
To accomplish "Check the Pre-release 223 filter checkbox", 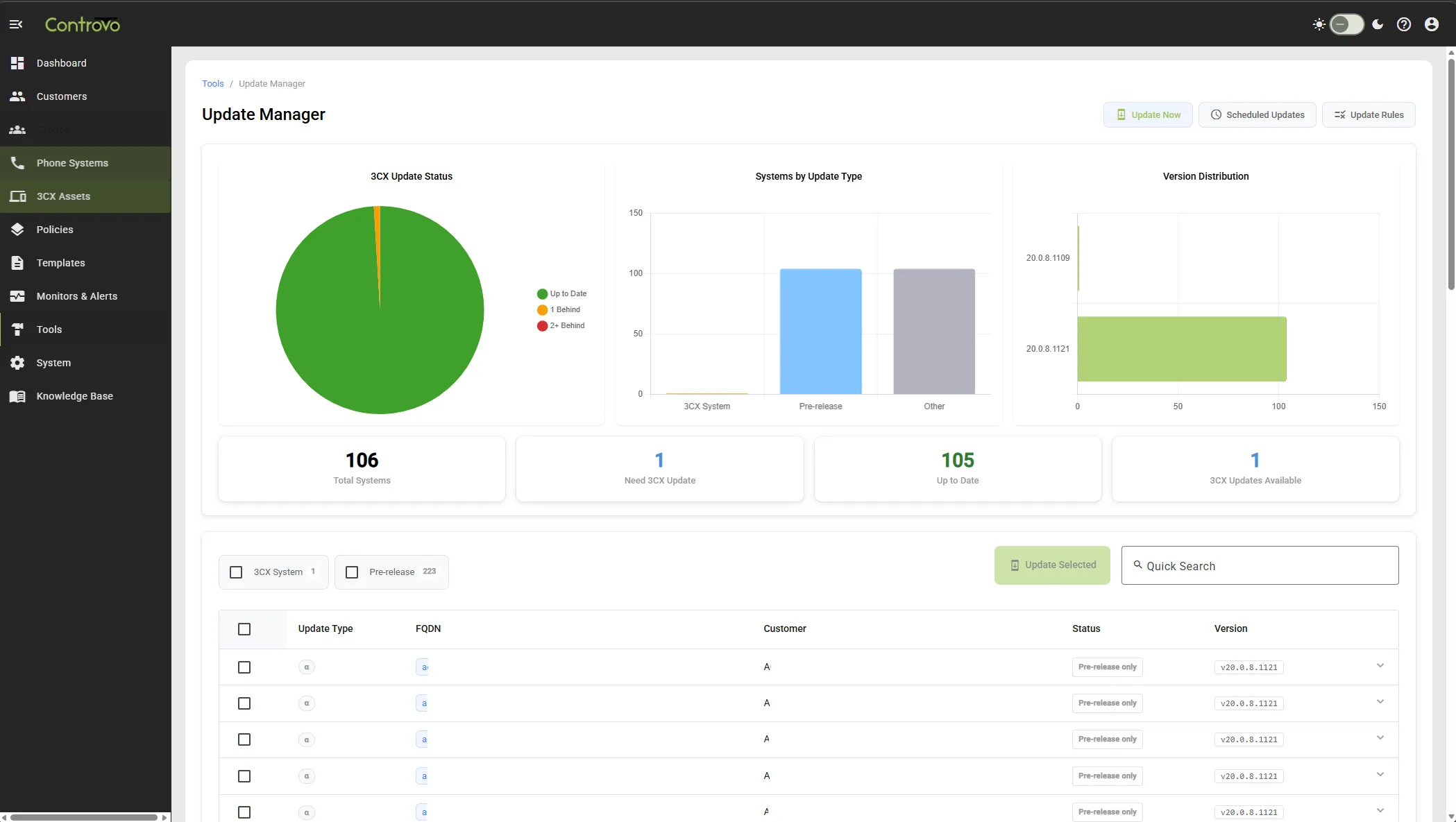I will pos(352,572).
